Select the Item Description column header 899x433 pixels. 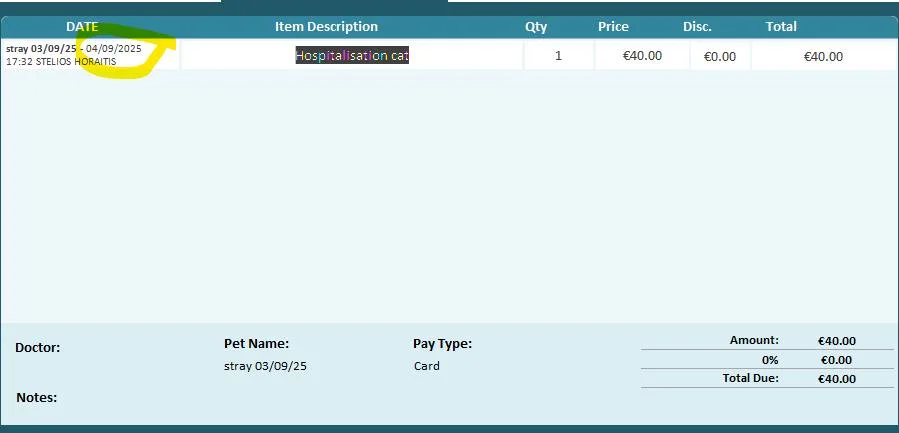[326, 27]
